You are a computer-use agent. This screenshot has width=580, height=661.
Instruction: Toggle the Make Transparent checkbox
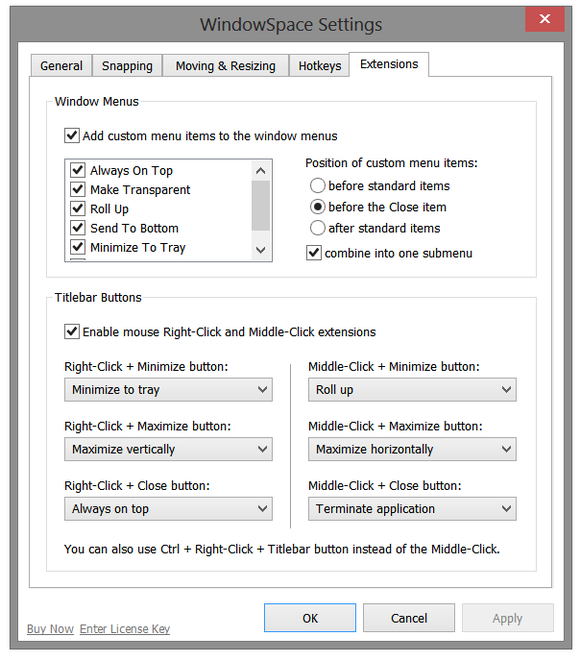[x=78, y=189]
